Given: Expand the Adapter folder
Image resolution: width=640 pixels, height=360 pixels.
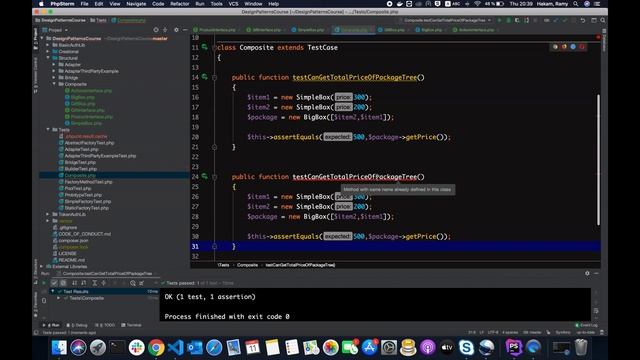Looking at the screenshot, I should [54, 64].
